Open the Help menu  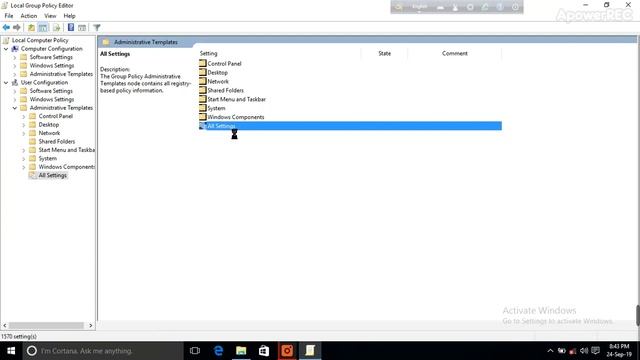69,16
